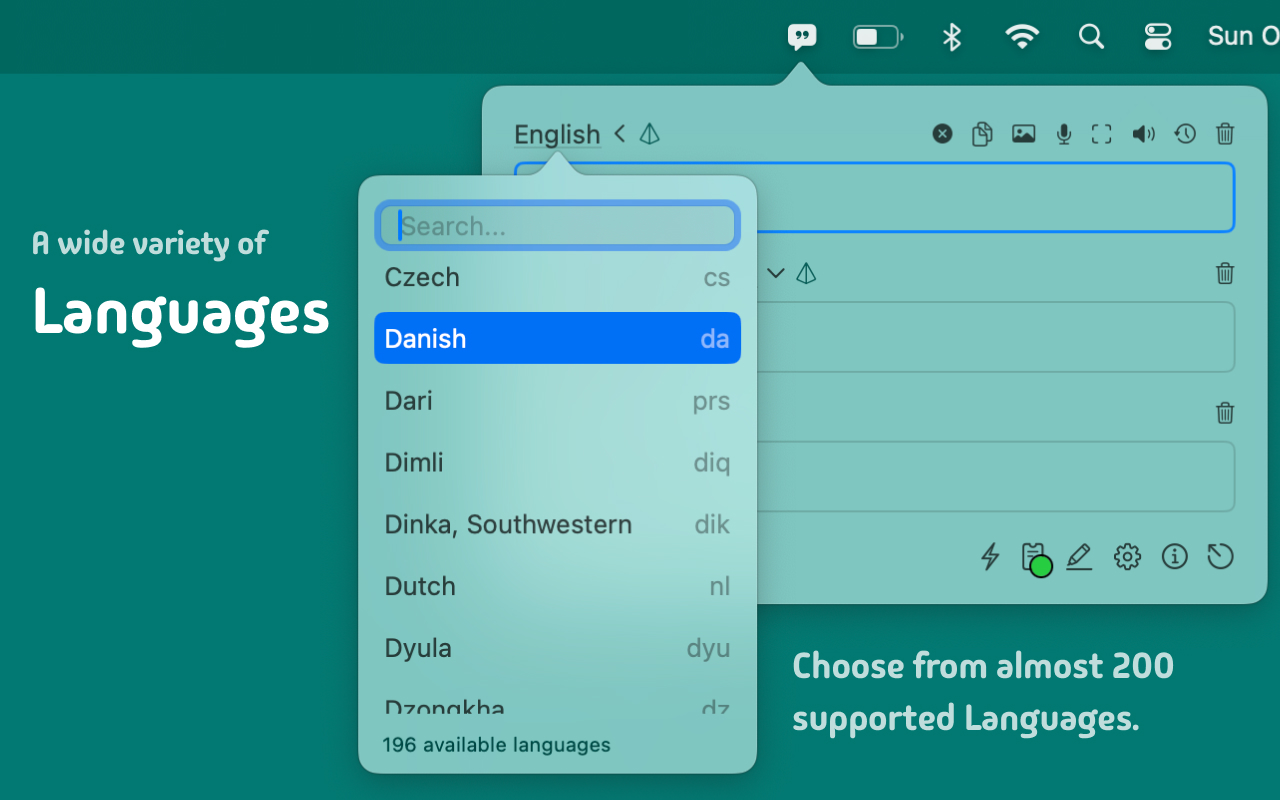Choose Dari from the language list

click(x=557, y=401)
